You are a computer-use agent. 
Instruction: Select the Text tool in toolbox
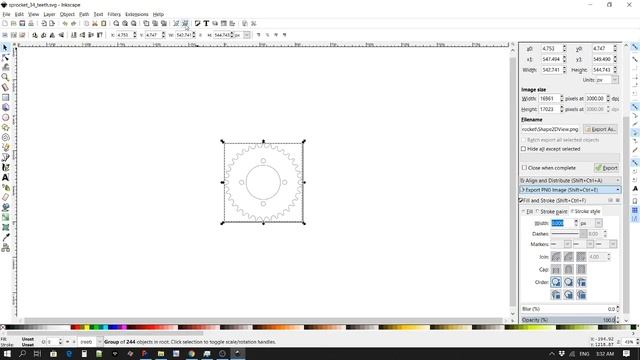[x=5, y=178]
